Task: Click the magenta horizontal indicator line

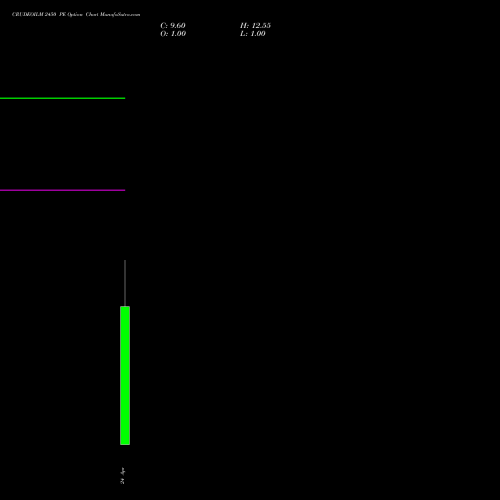Action: pyautogui.click(x=62, y=190)
